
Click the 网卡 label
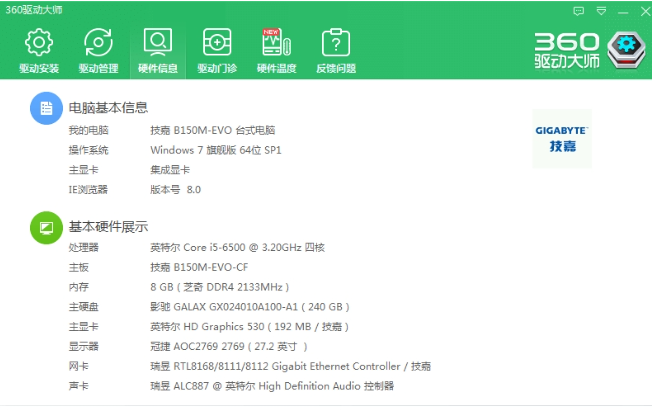click(x=79, y=366)
